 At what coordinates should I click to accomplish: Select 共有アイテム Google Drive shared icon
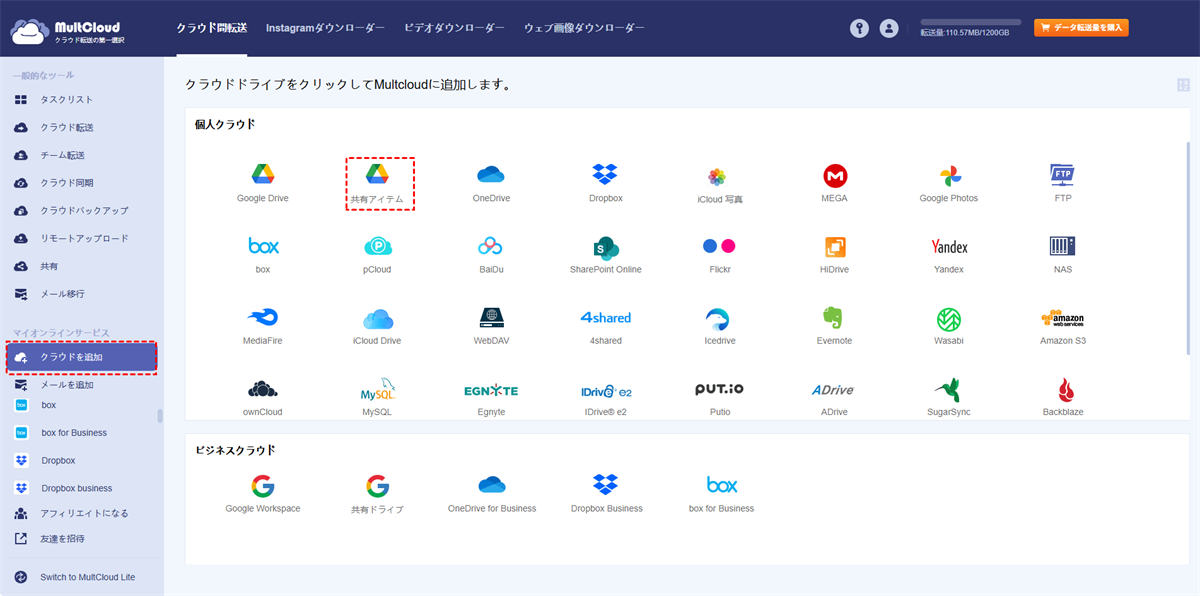377,175
